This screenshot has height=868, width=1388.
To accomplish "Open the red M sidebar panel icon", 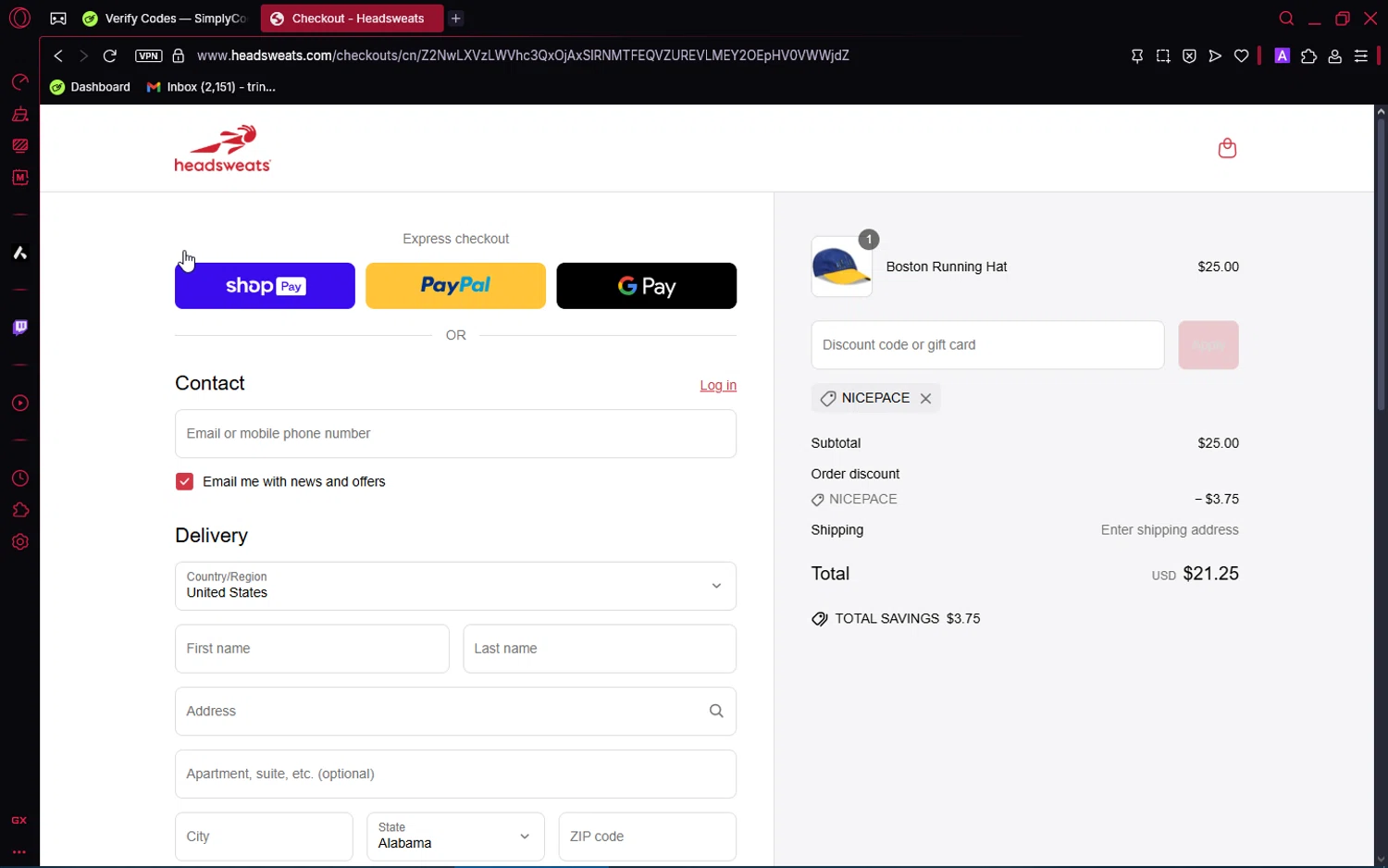I will tap(19, 178).
